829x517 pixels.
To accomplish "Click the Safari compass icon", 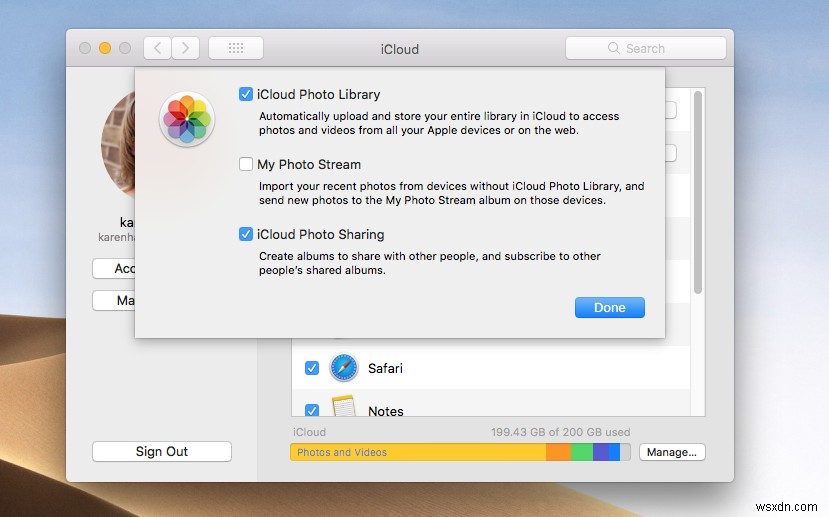I will click(344, 368).
